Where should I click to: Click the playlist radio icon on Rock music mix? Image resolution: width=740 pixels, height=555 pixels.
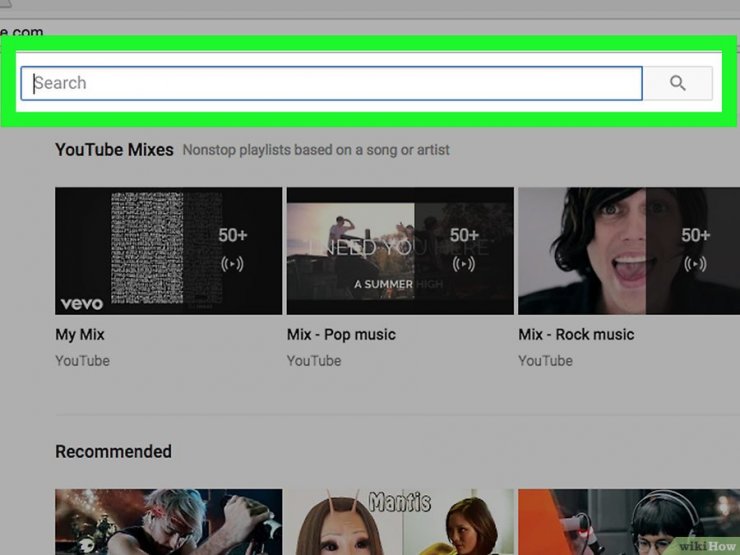coord(695,263)
